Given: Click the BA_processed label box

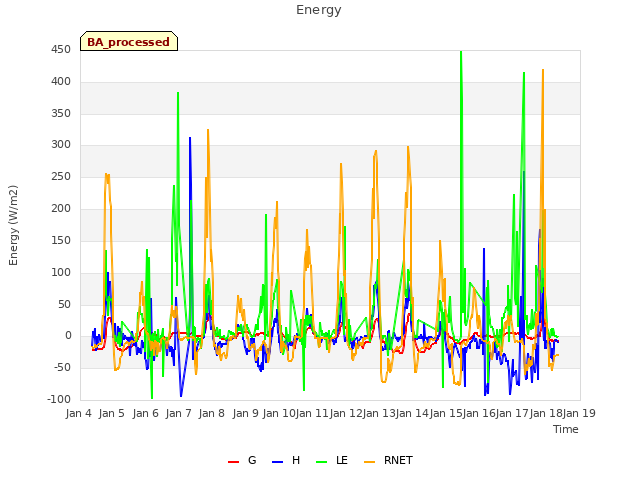Looking at the screenshot, I should pyautogui.click(x=129, y=41).
